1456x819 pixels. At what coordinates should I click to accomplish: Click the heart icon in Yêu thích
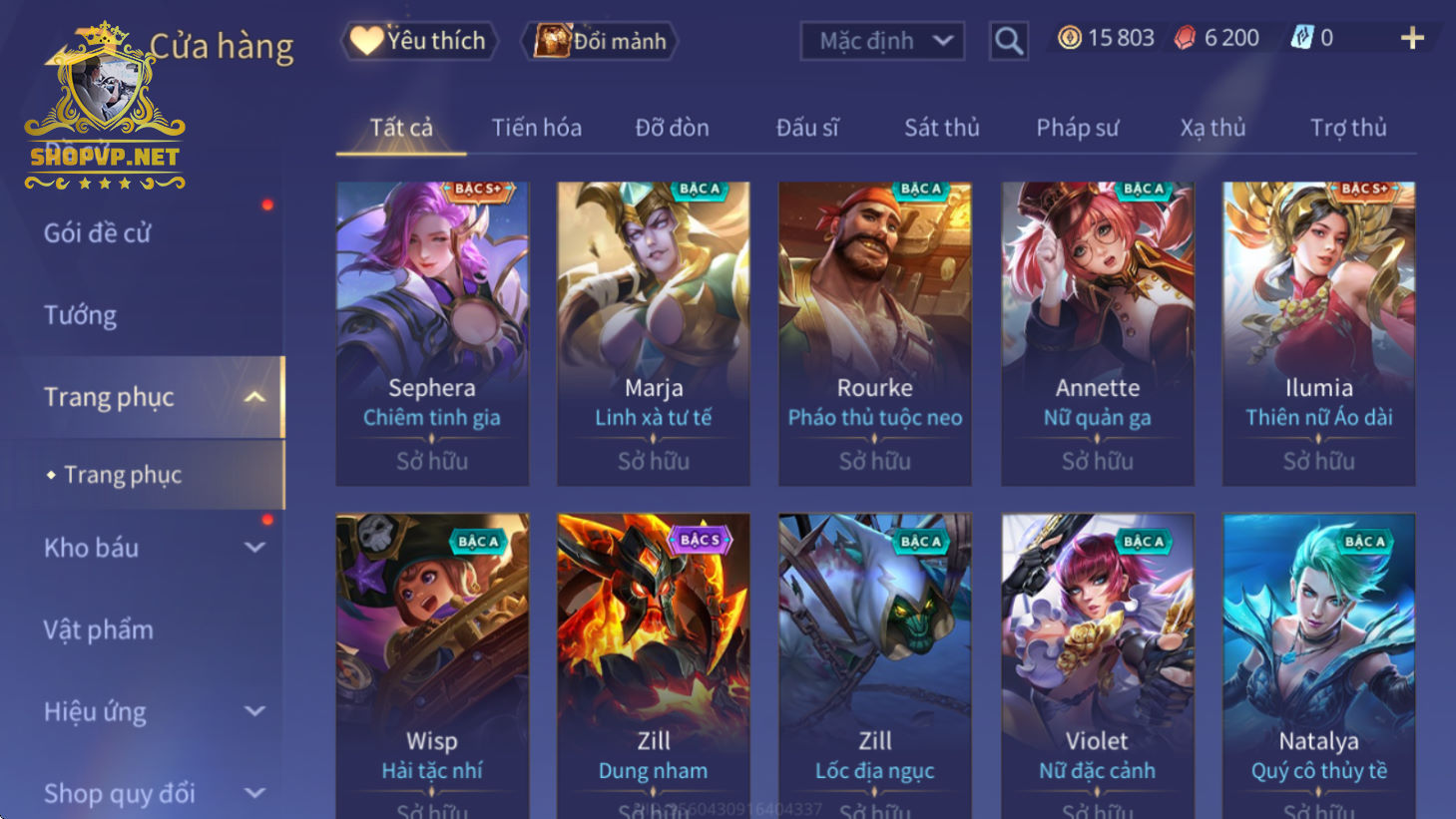click(x=366, y=41)
